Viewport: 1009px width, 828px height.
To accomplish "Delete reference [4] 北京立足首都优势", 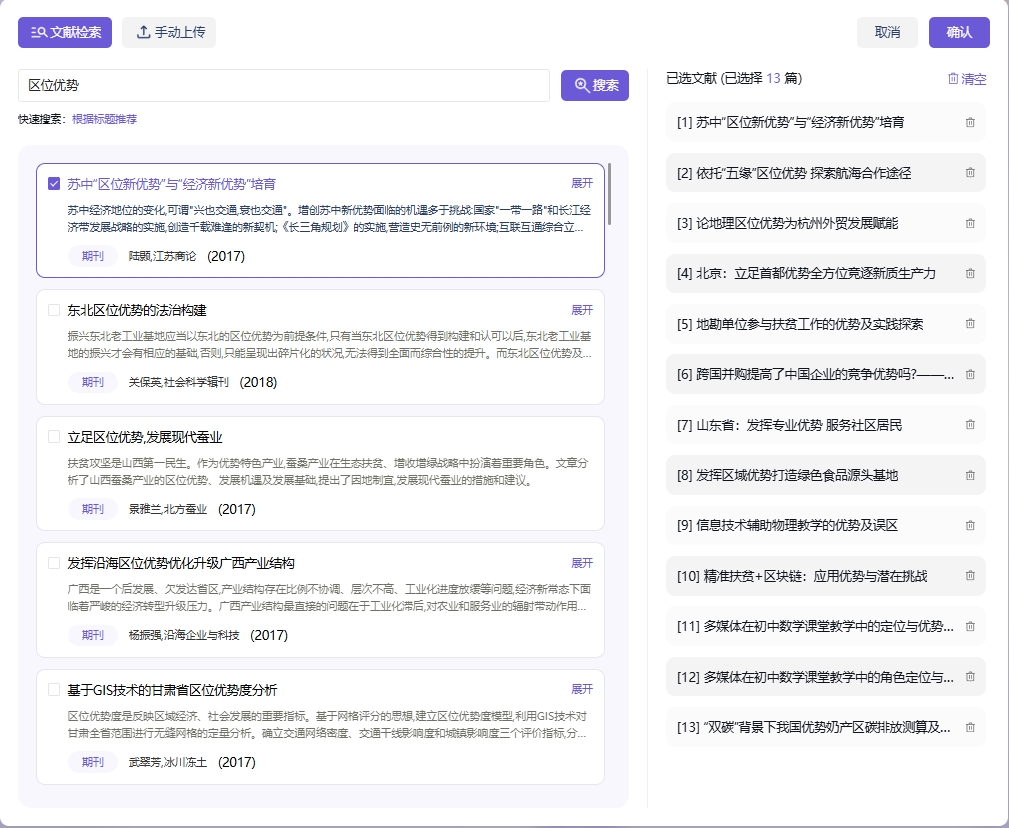I will coord(970,273).
